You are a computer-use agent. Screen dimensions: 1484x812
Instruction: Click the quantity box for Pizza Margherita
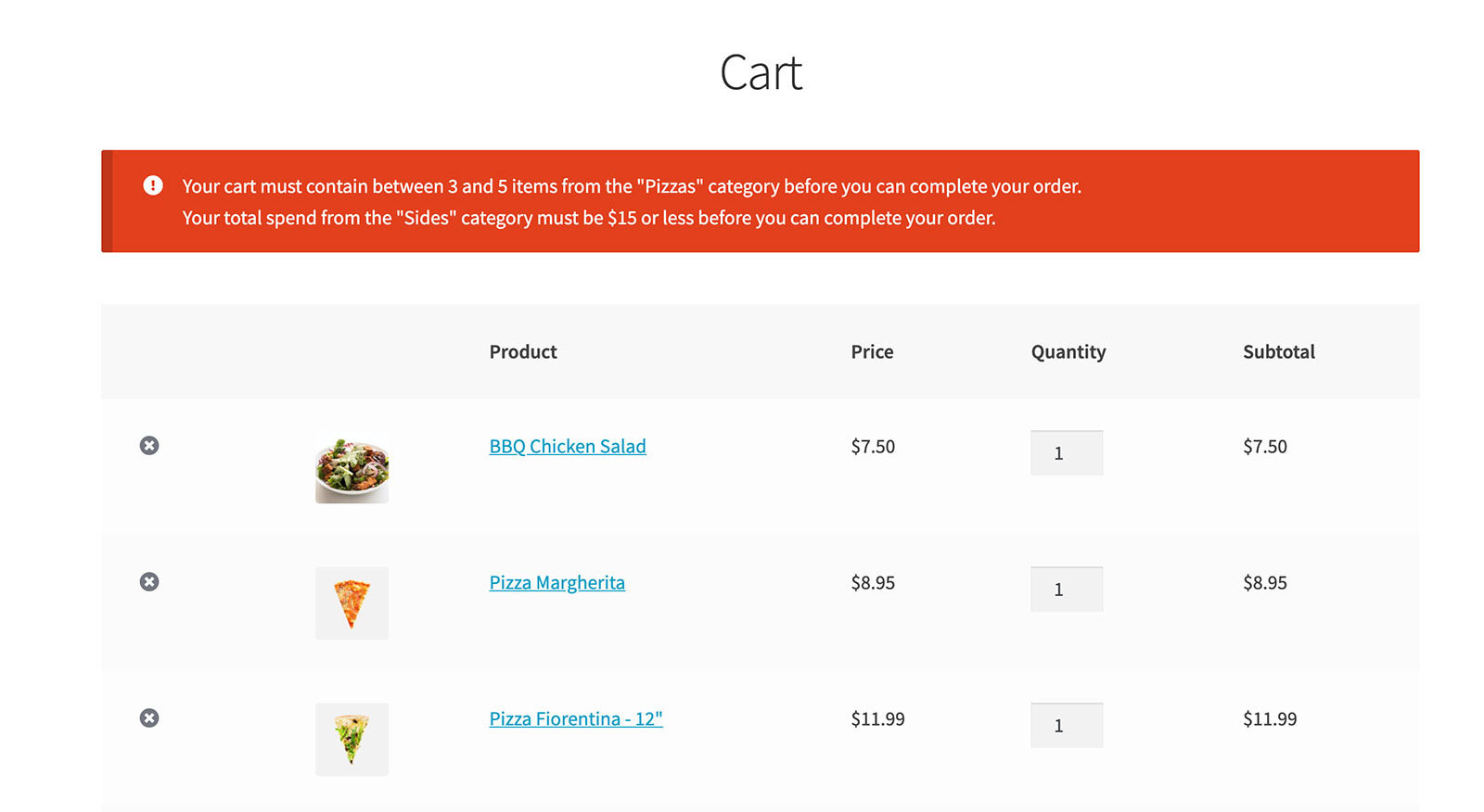(x=1067, y=590)
